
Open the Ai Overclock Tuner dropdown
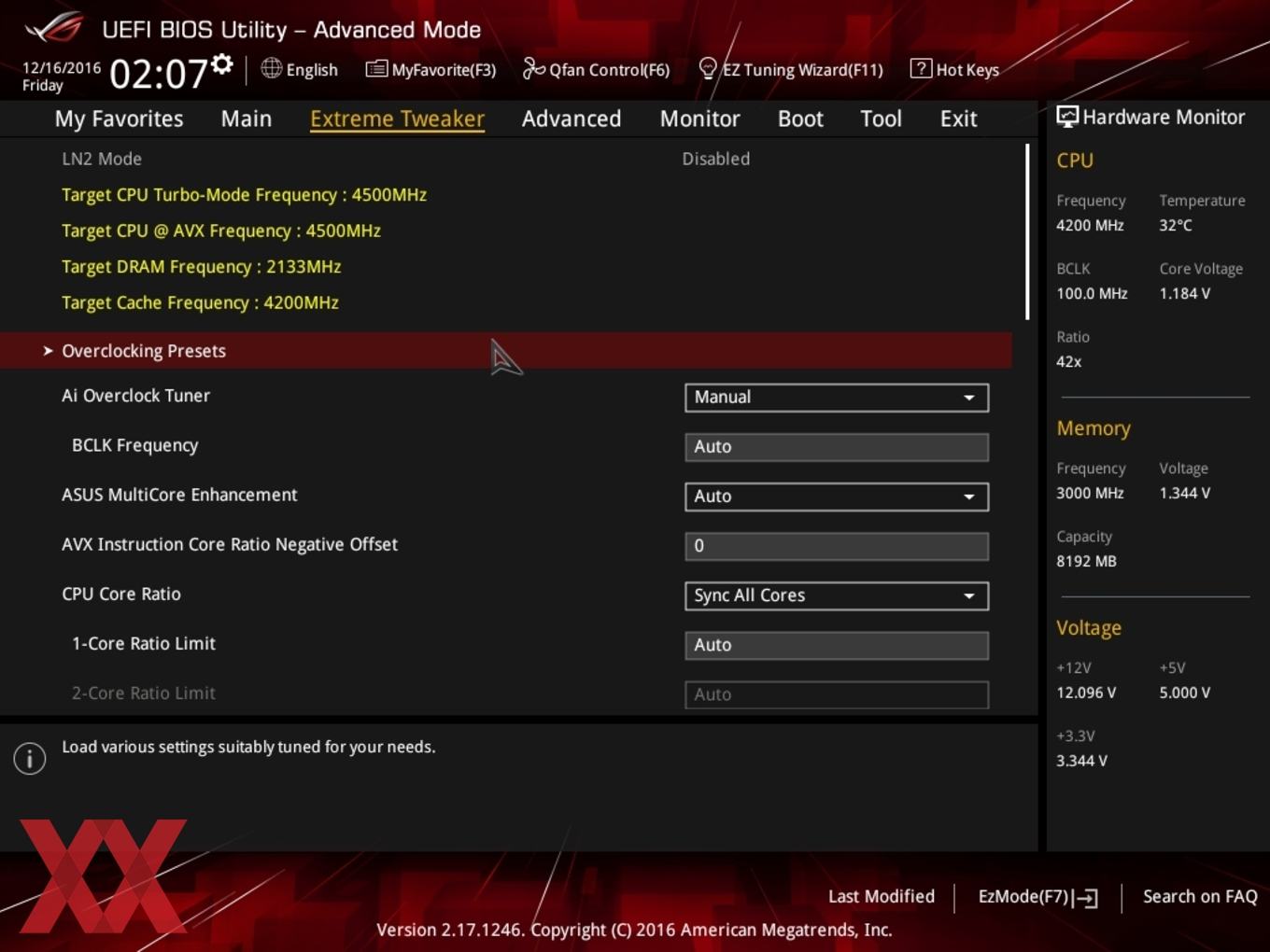tap(837, 398)
